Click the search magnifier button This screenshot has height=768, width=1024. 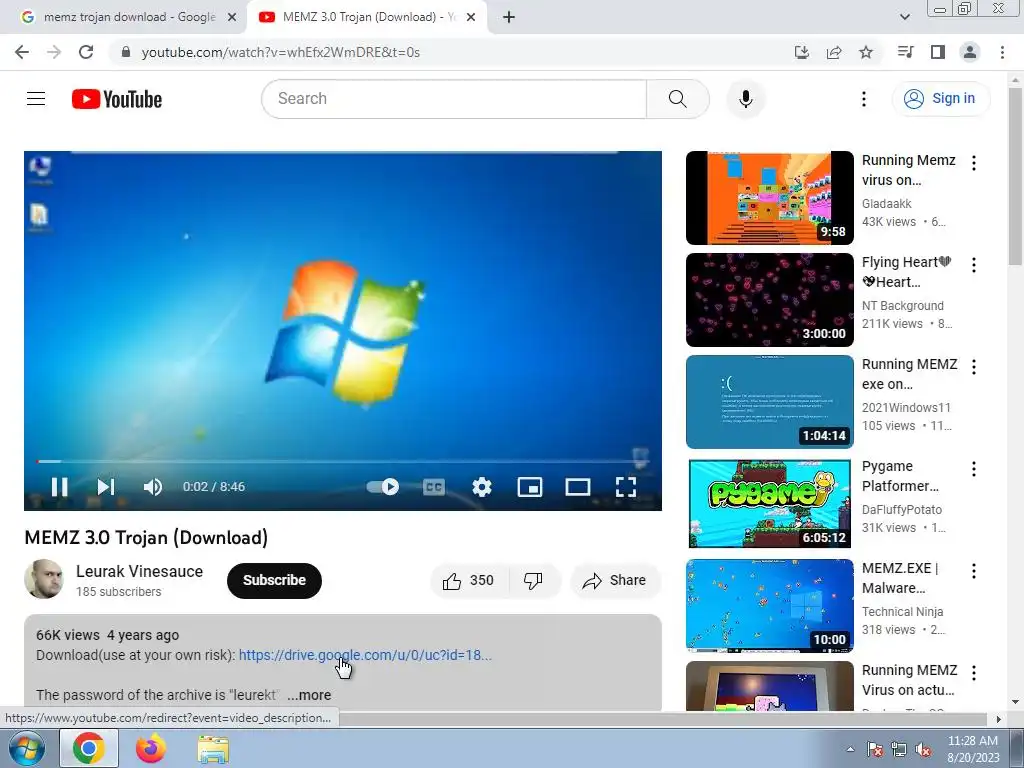[677, 99]
